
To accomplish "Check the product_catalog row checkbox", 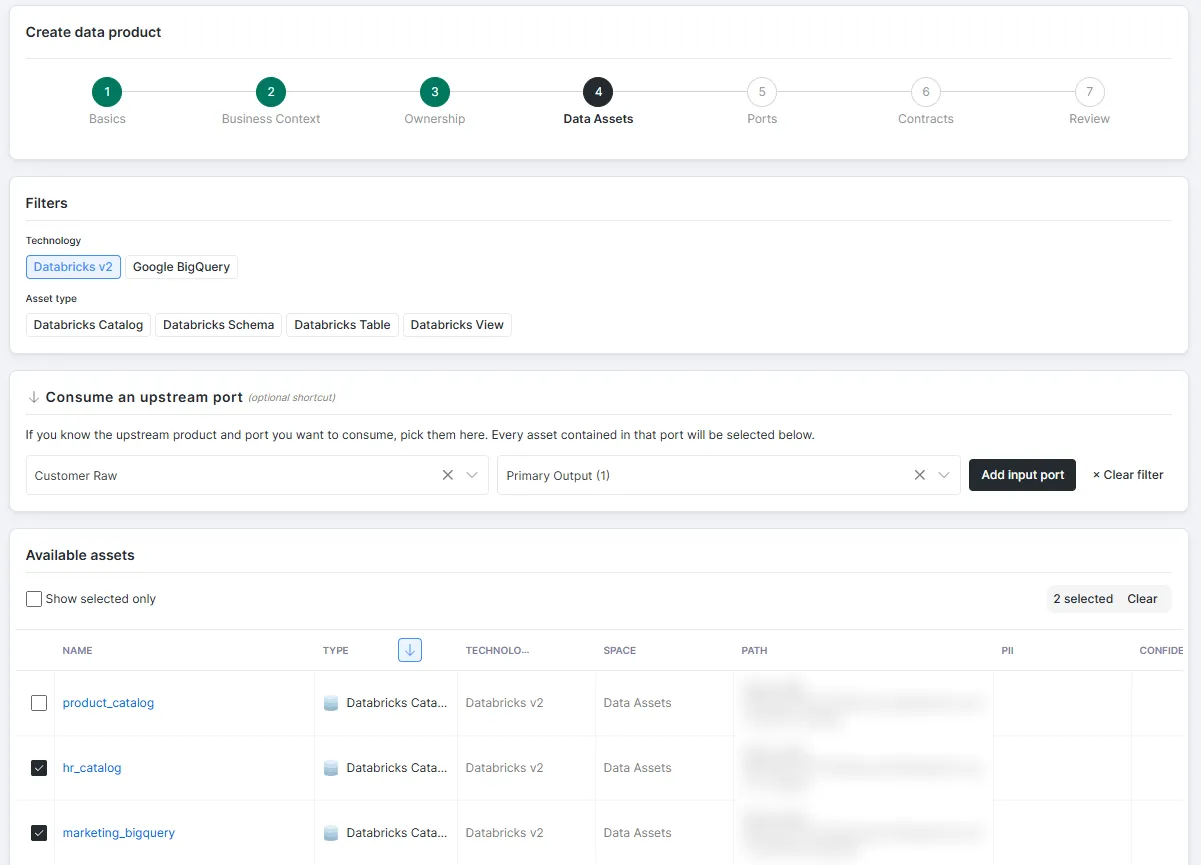I will [x=39, y=703].
